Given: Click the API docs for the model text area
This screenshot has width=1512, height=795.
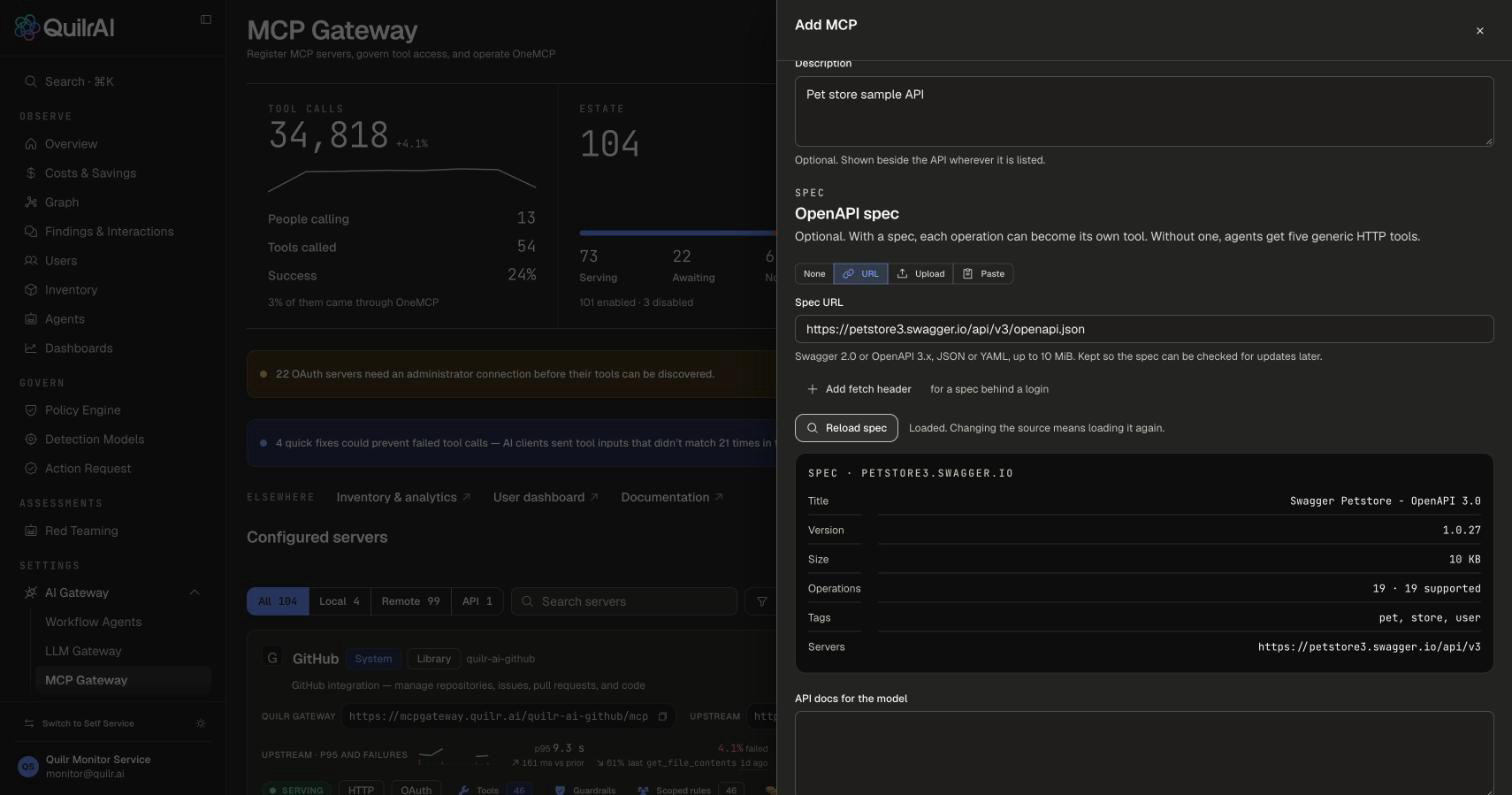Looking at the screenshot, I should [1144, 753].
